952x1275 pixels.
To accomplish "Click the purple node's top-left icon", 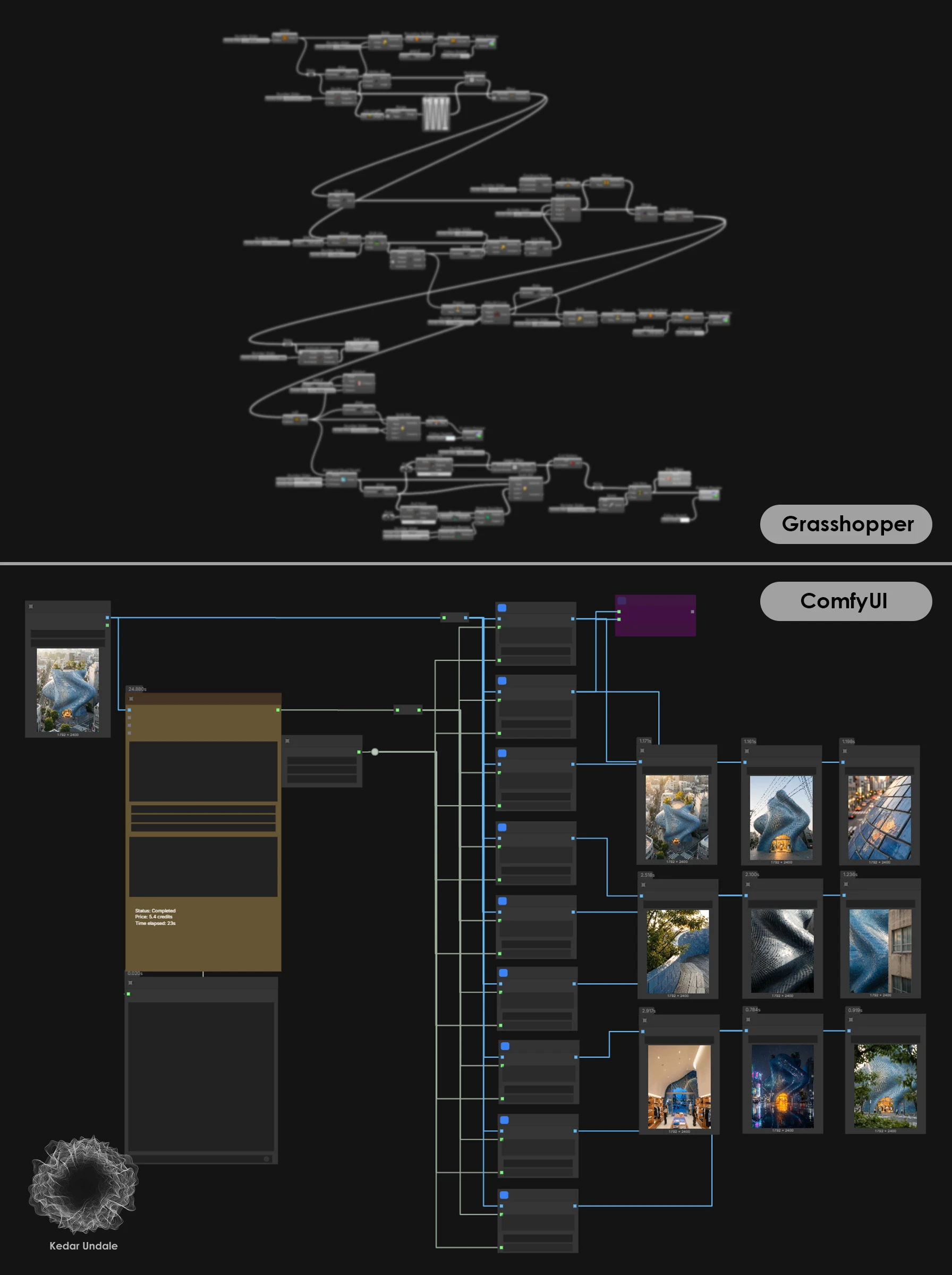I will 622,601.
